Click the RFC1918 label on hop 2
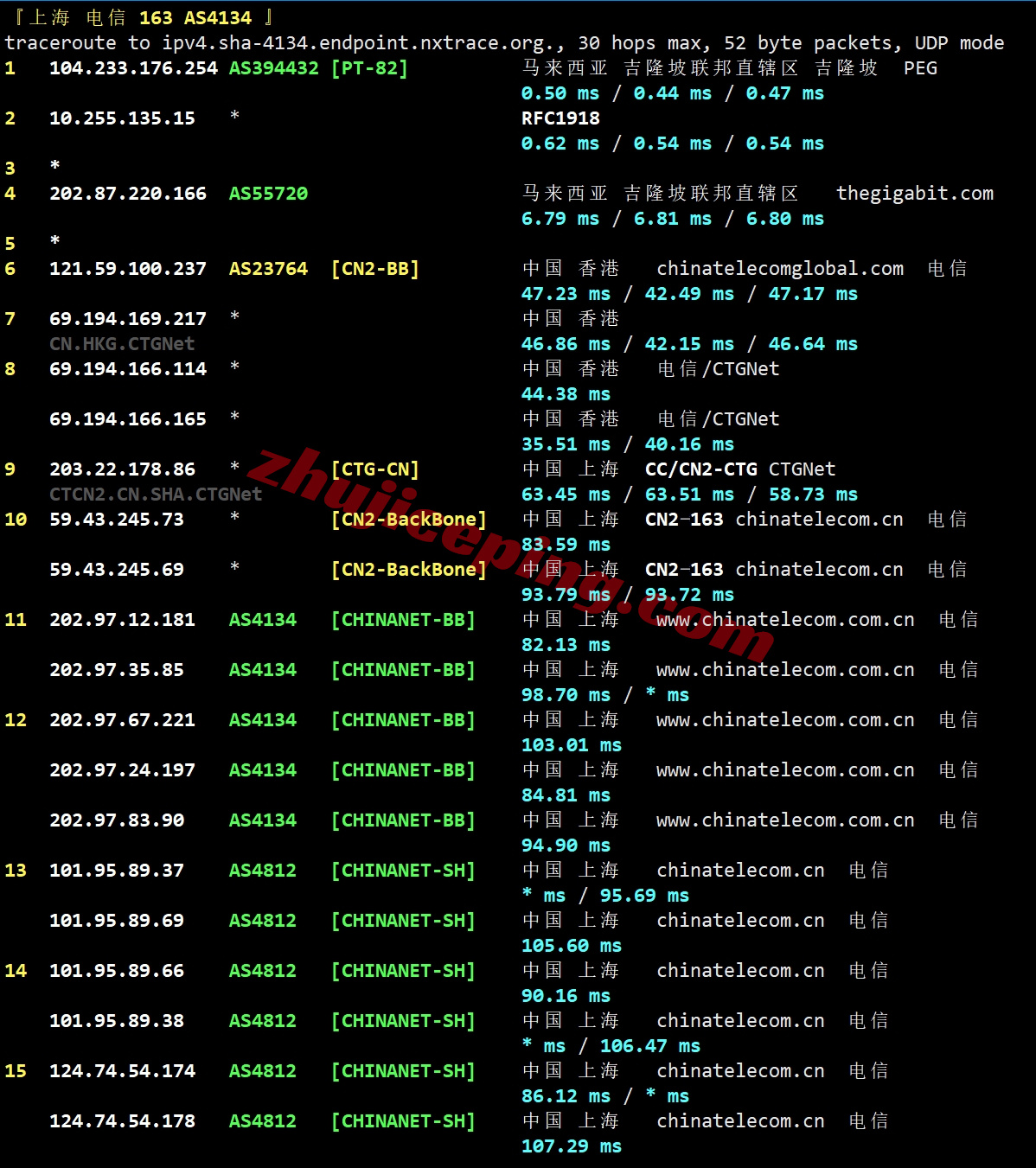 click(560, 118)
